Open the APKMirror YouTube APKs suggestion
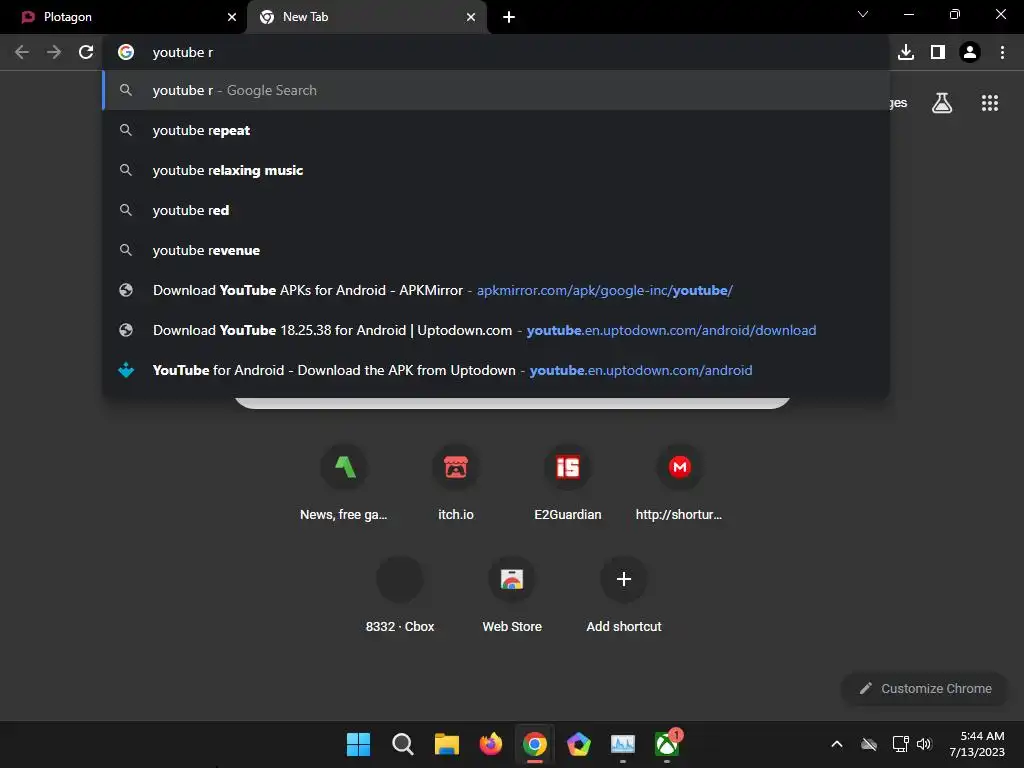The height and width of the screenshot is (768, 1024). pos(496,290)
